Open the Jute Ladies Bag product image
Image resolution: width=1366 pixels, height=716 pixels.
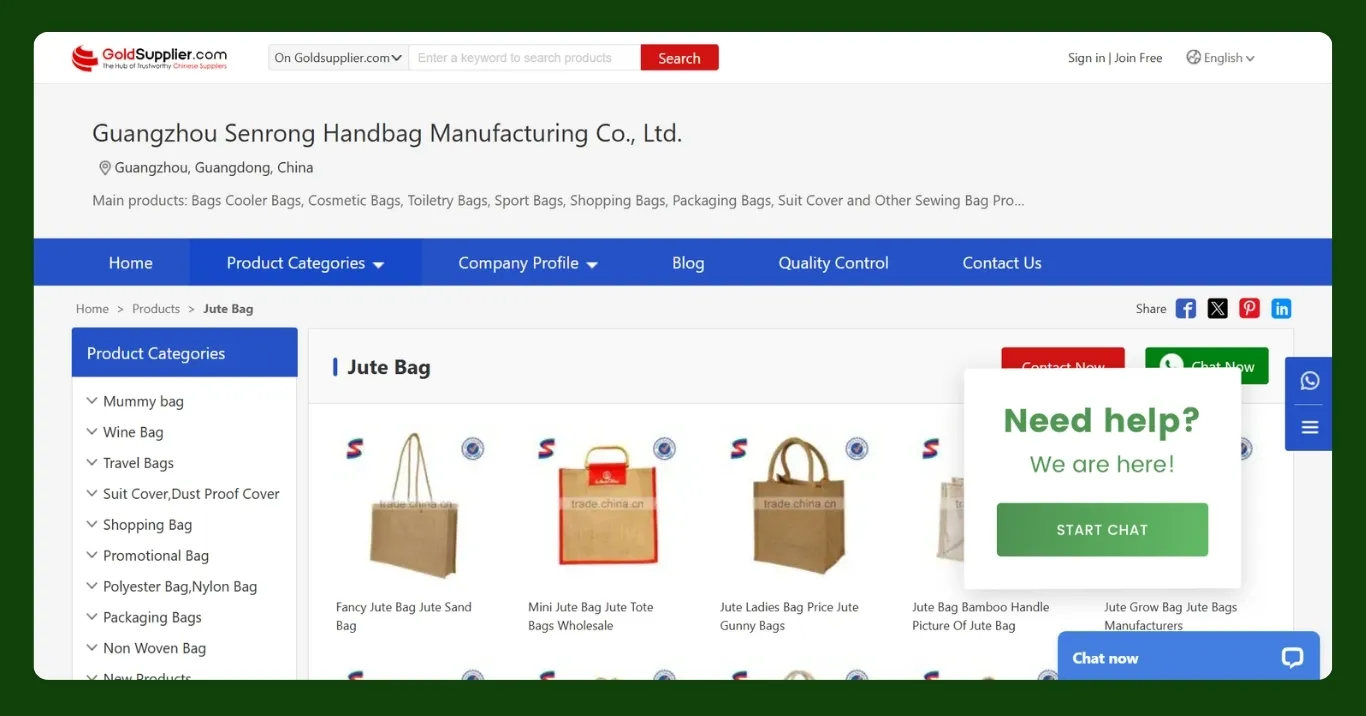(x=798, y=508)
